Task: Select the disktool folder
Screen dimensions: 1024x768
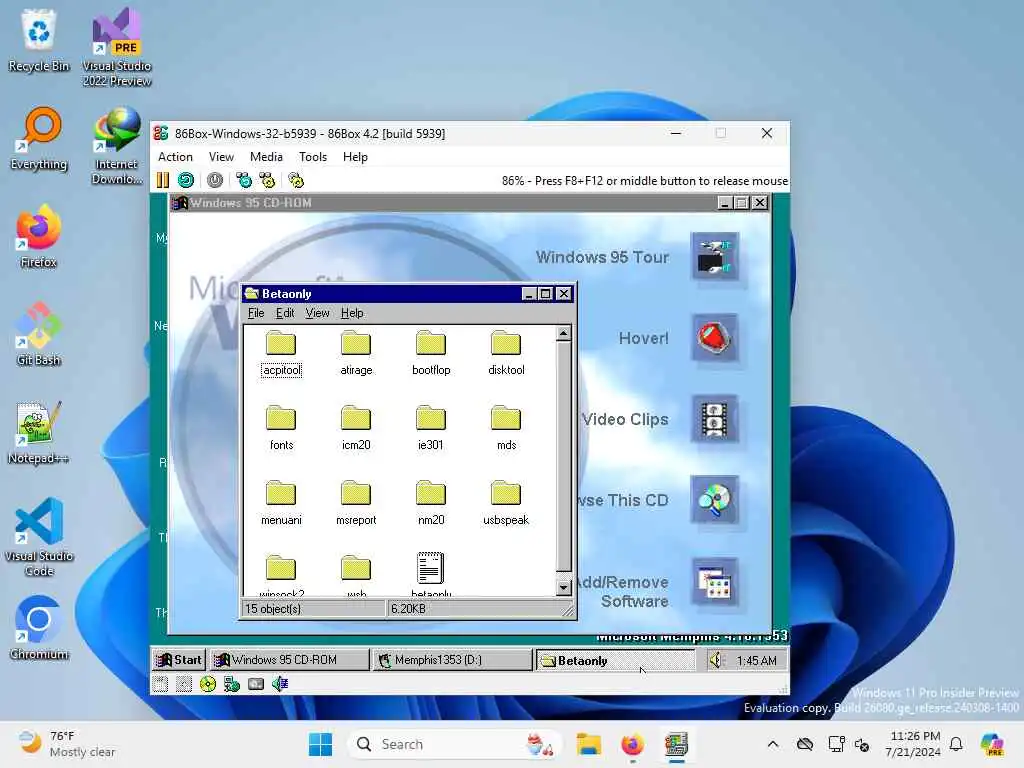Action: 506,353
